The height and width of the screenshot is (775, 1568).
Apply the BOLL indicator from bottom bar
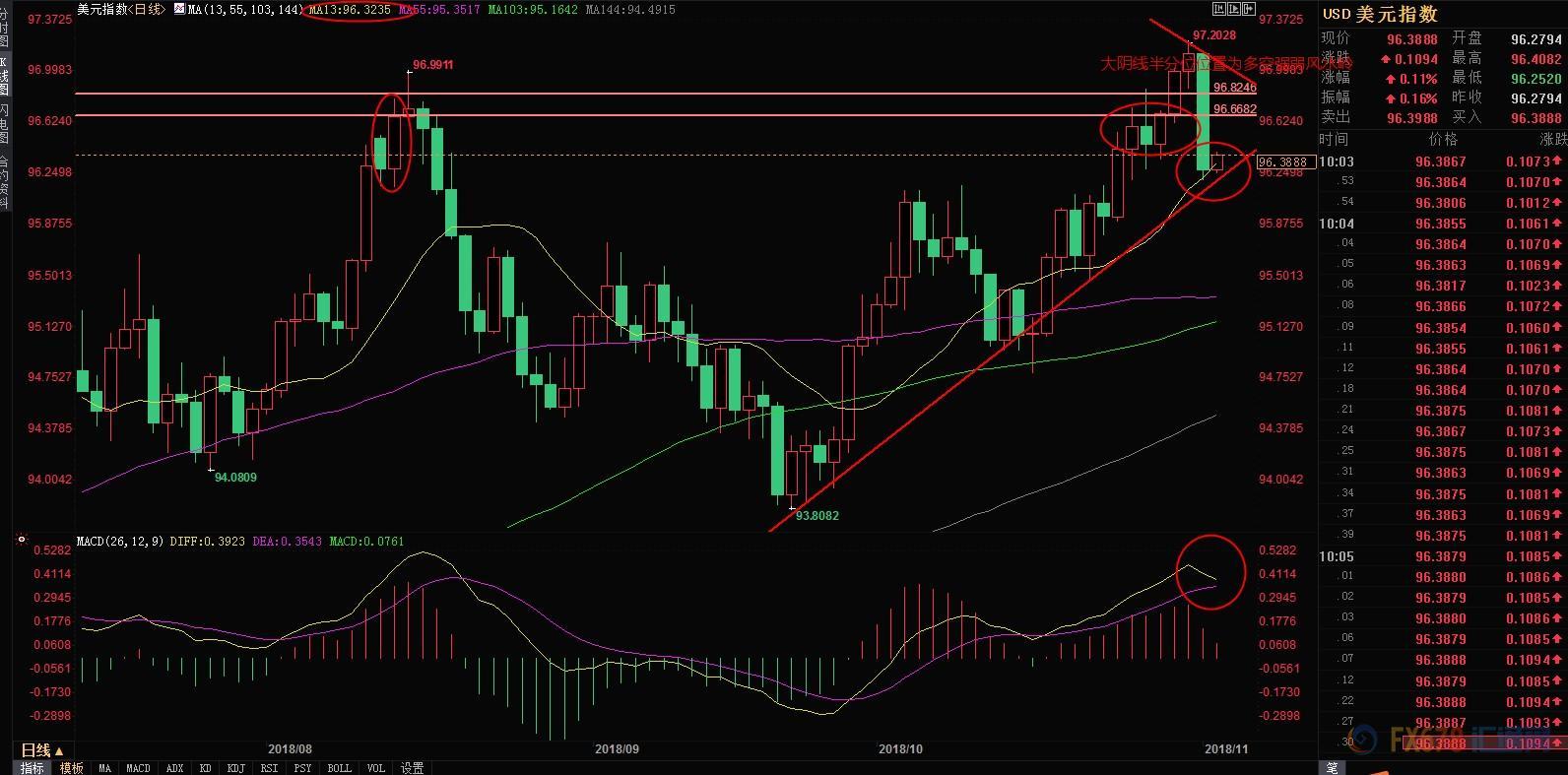[x=339, y=768]
